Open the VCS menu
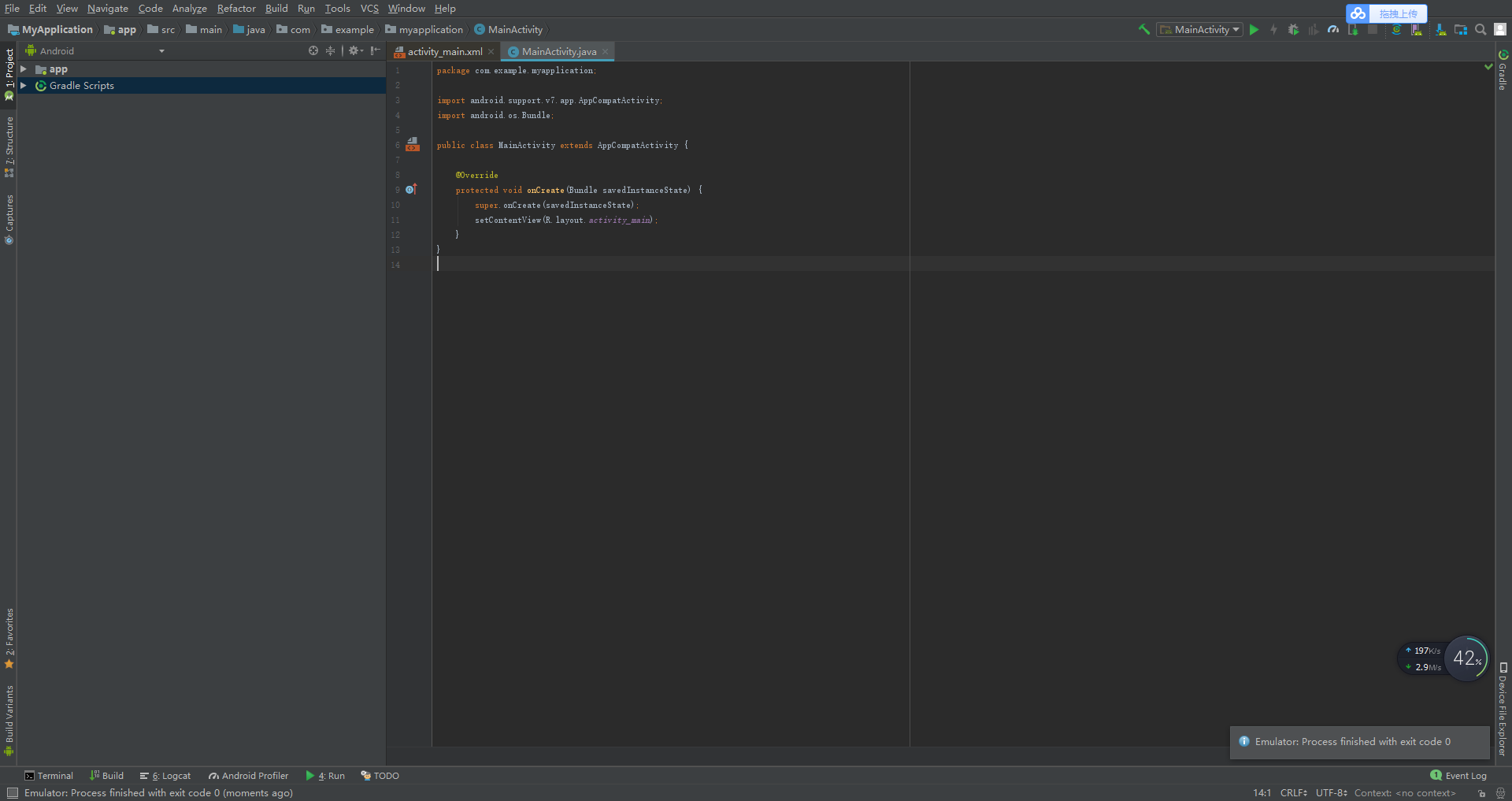 coord(369,8)
